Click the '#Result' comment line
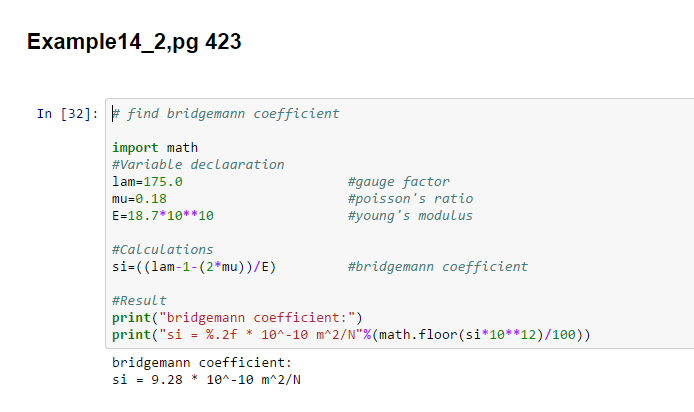This screenshot has width=694, height=412. 139,301
